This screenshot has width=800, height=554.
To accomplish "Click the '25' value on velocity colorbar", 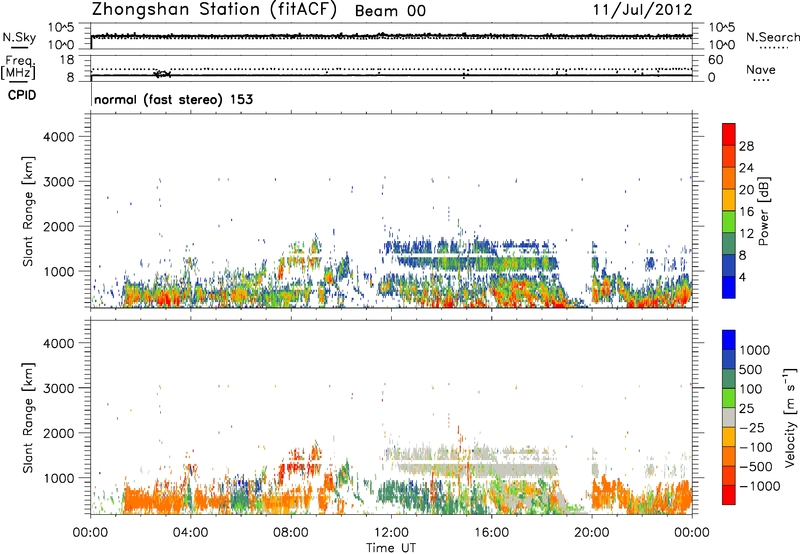I will pos(747,409).
